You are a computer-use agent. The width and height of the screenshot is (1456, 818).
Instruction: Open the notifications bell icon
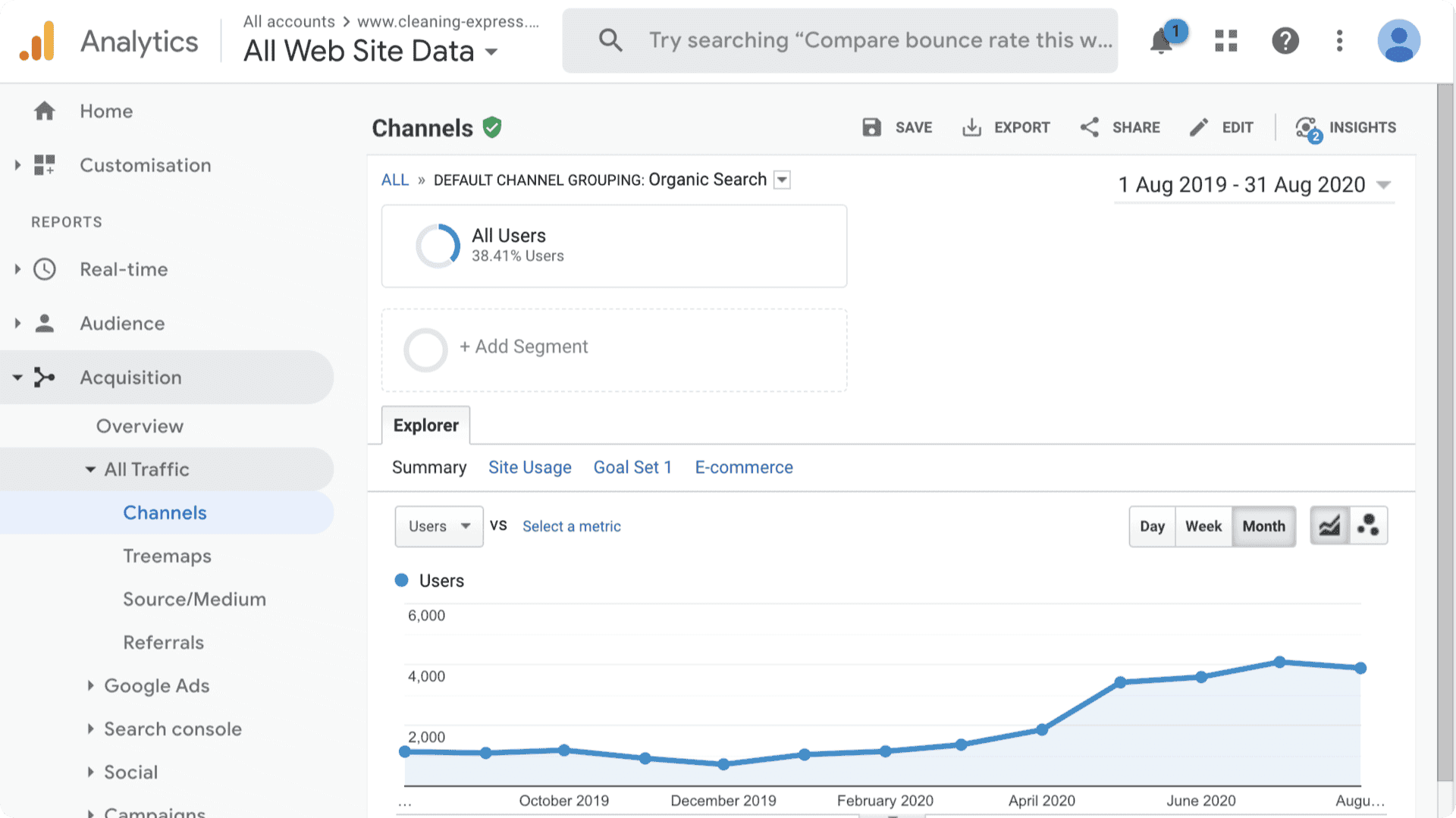tap(1161, 41)
